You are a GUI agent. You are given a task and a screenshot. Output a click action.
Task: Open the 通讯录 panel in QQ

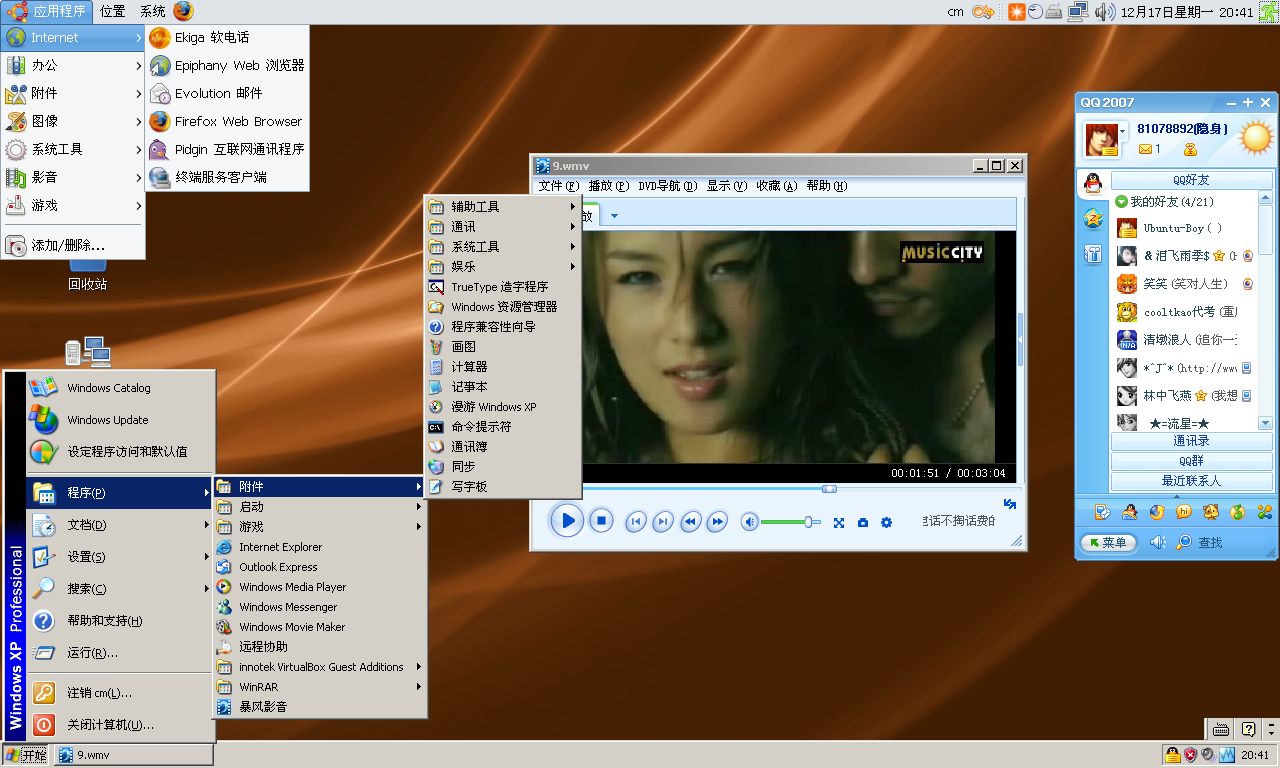(1191, 441)
